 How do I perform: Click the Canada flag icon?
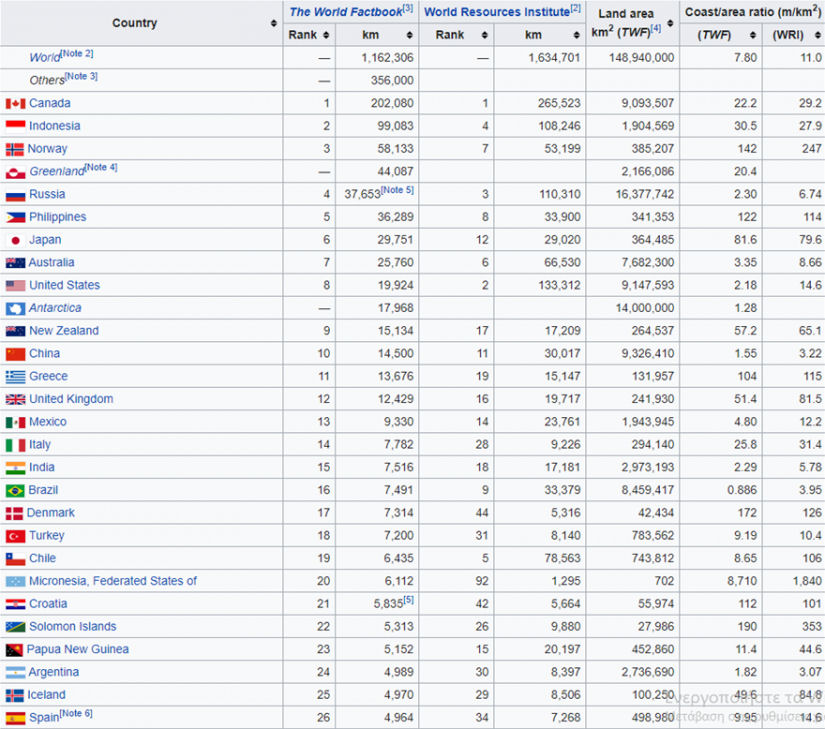tap(15, 103)
